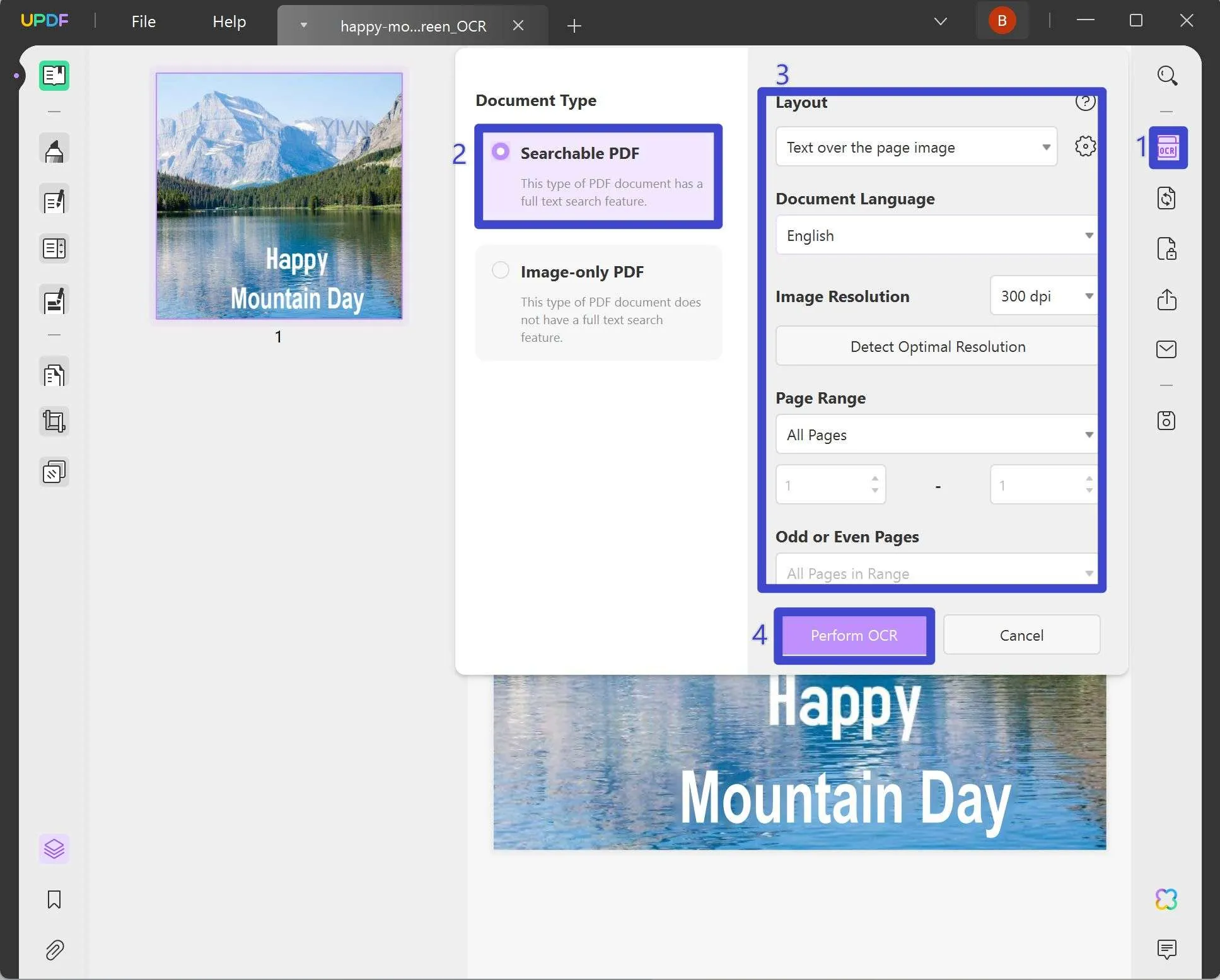This screenshot has width=1220, height=980.
Task: Select the Searchable PDF radio button
Action: (500, 152)
